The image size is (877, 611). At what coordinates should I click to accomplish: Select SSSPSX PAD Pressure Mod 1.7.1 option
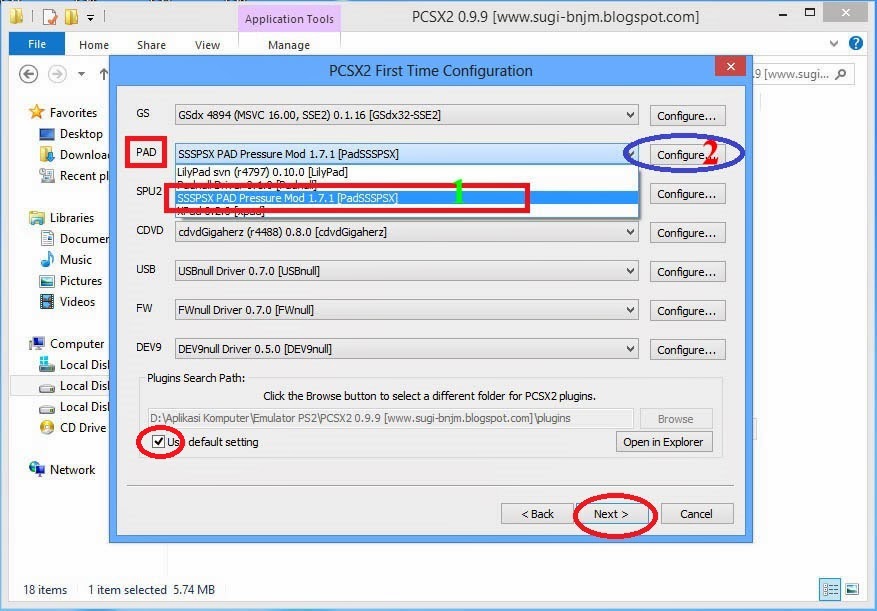pyautogui.click(x=407, y=198)
